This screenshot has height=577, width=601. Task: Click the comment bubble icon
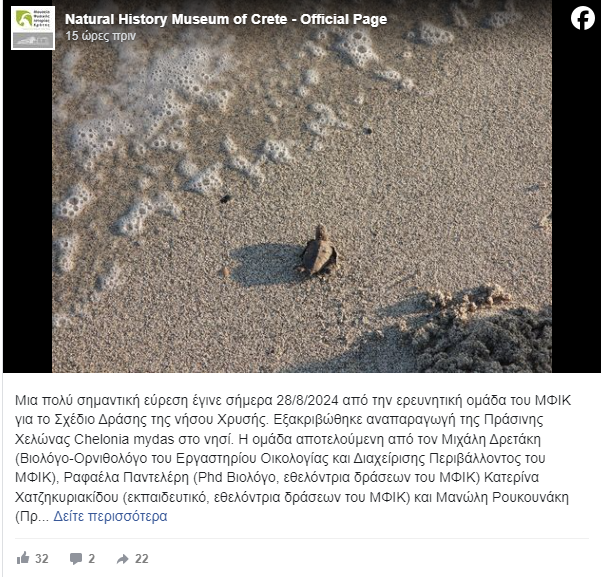[76, 559]
